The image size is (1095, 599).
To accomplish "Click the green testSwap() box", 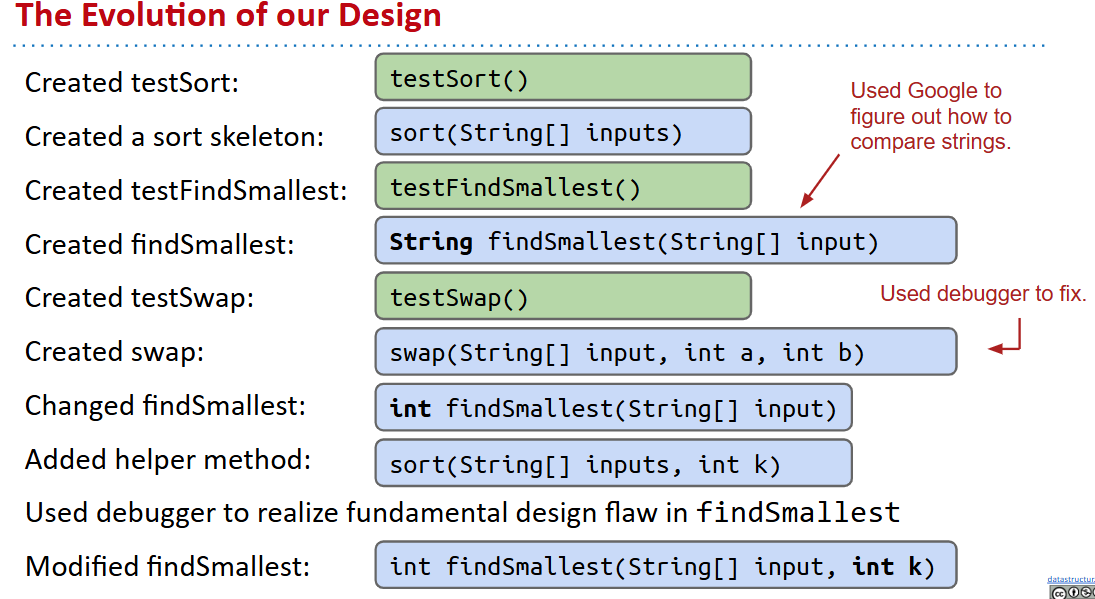I will (x=562, y=297).
